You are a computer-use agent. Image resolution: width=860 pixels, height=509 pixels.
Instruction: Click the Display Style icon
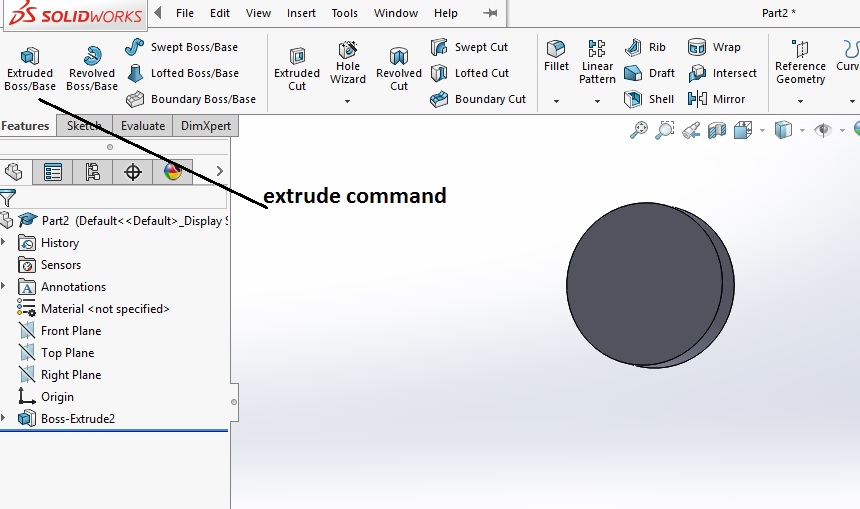coord(783,130)
